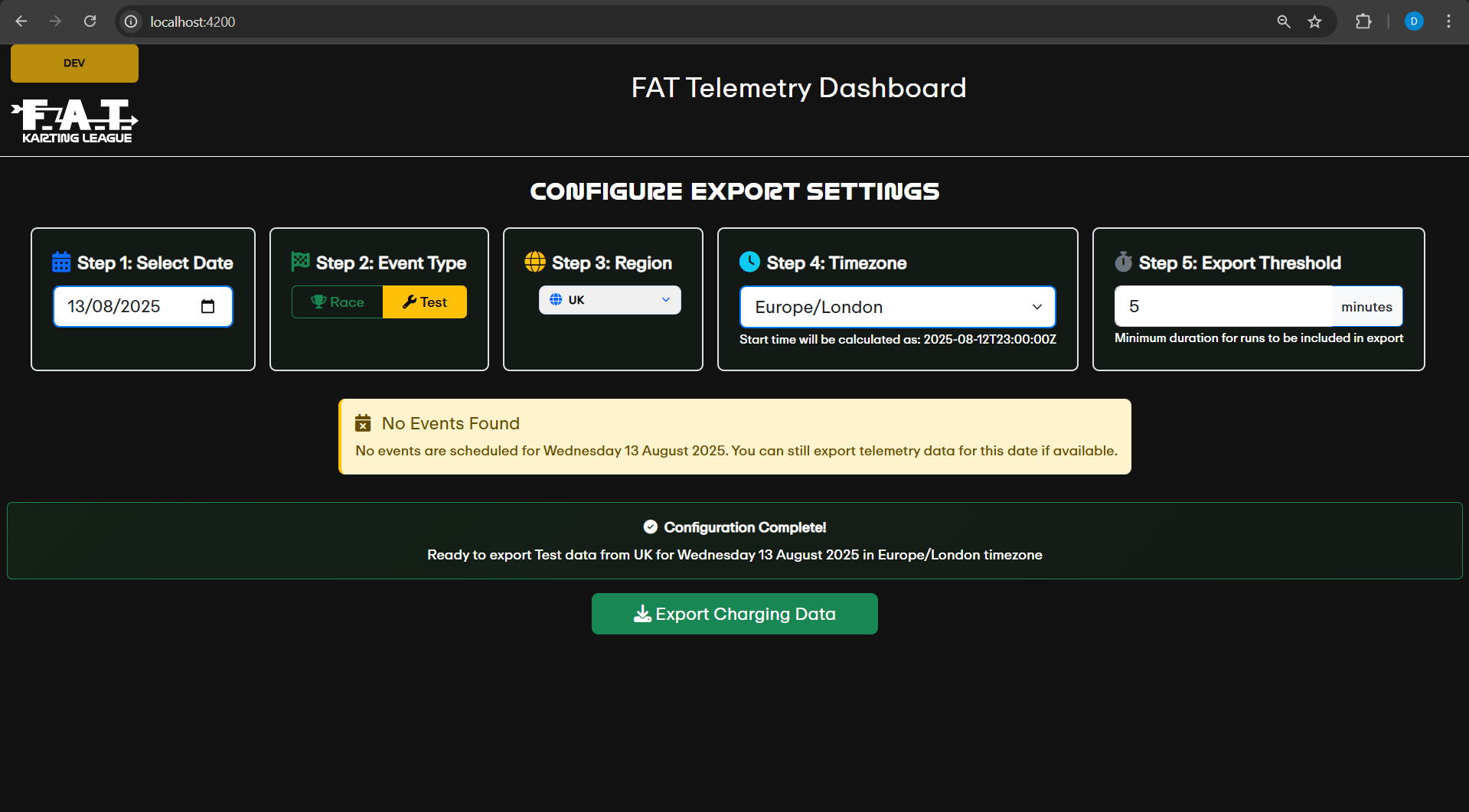Viewport: 1469px width, 812px height.
Task: Click the Ready to export summary line
Action: coord(735,555)
